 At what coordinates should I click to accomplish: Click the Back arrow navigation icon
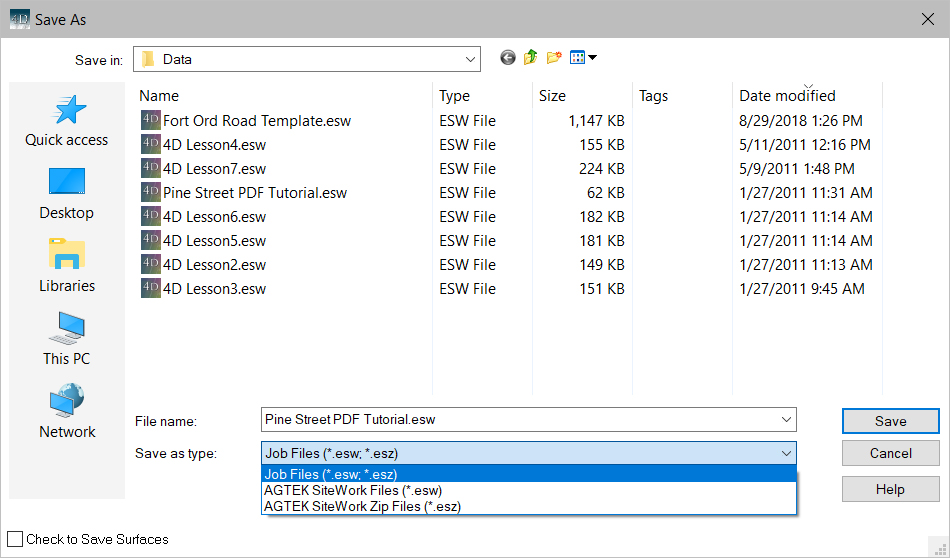[x=508, y=58]
